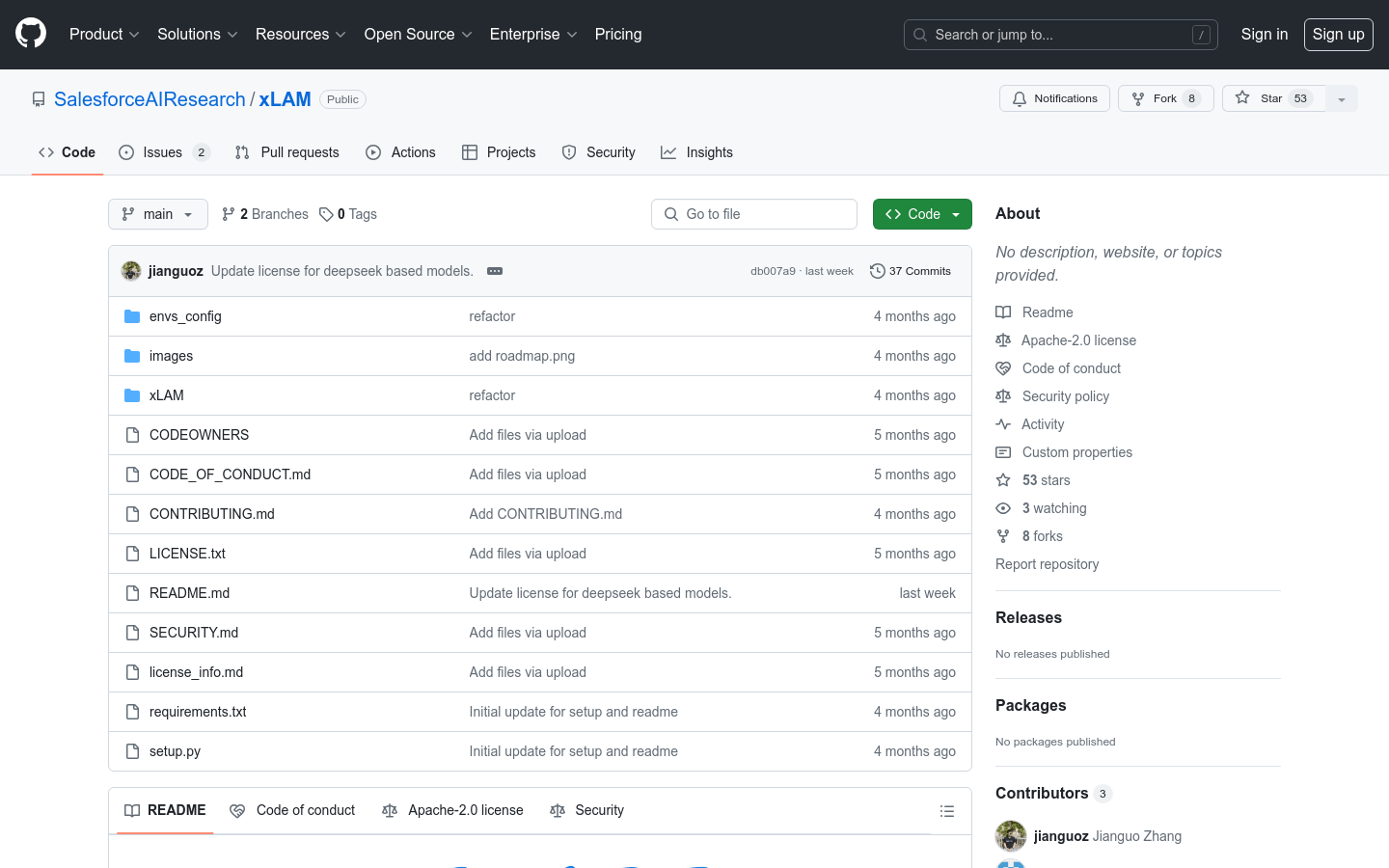Screen dimensions: 1389x868
Task: Open Releases section heading
Action: (x=1028, y=618)
